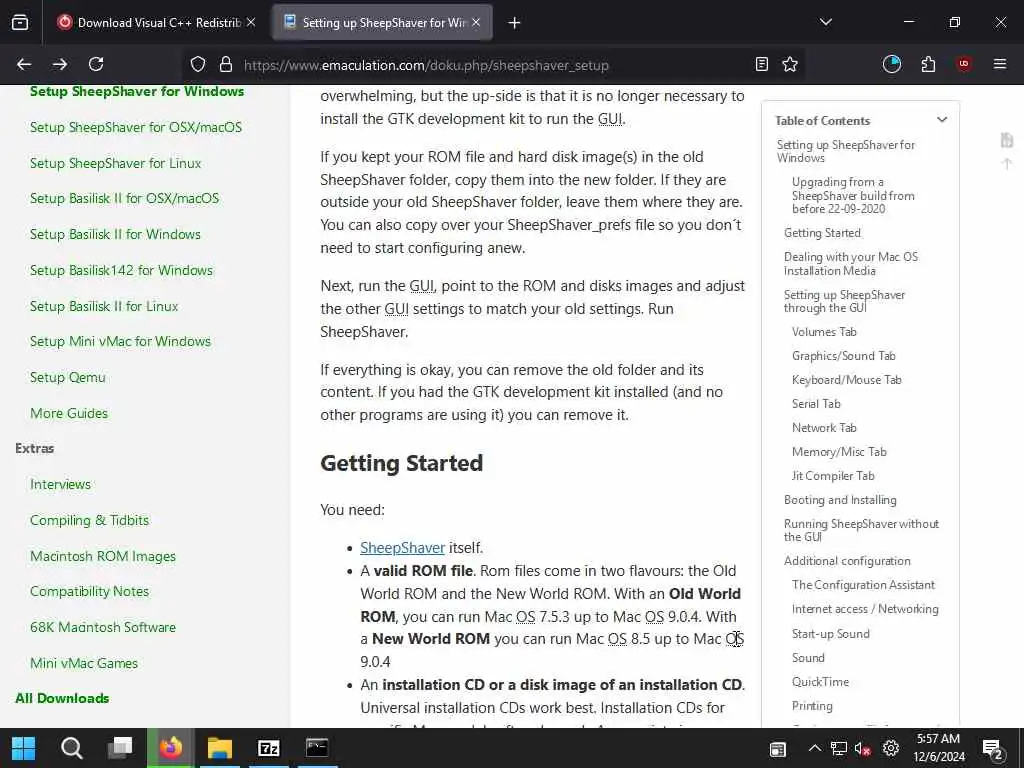Jump to Jit Compiler Tab in contents

coord(833,477)
